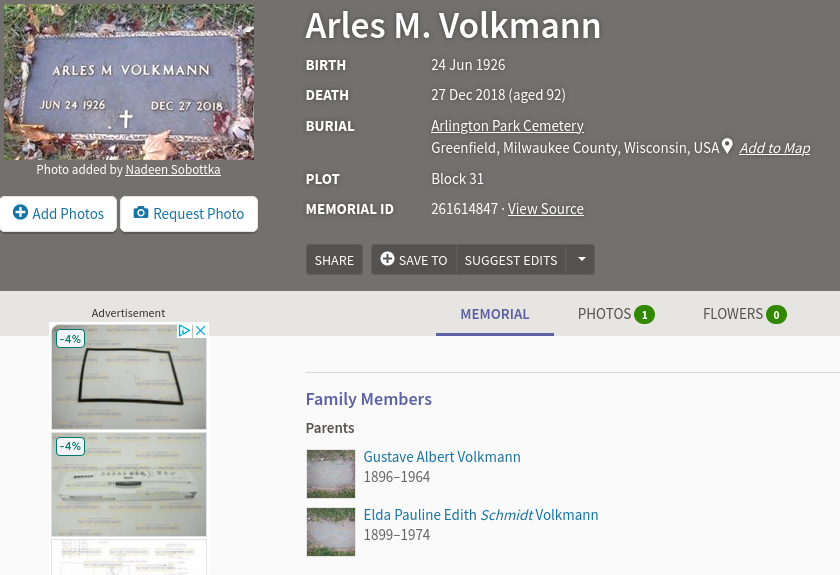The width and height of the screenshot is (840, 575).
Task: Open the Flowers tab
Action: click(x=732, y=314)
